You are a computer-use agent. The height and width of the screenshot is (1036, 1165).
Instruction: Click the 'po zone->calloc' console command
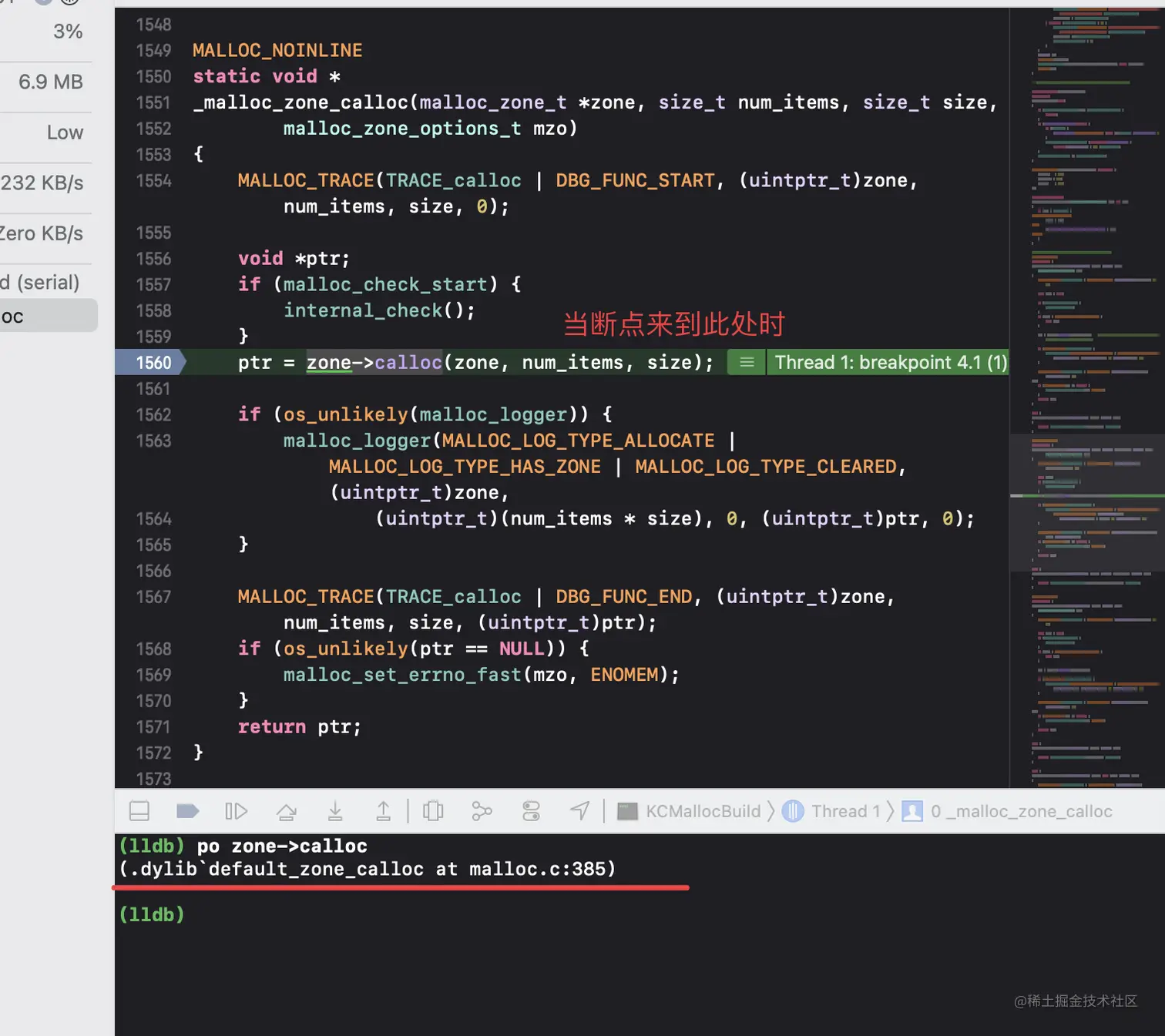point(282,846)
